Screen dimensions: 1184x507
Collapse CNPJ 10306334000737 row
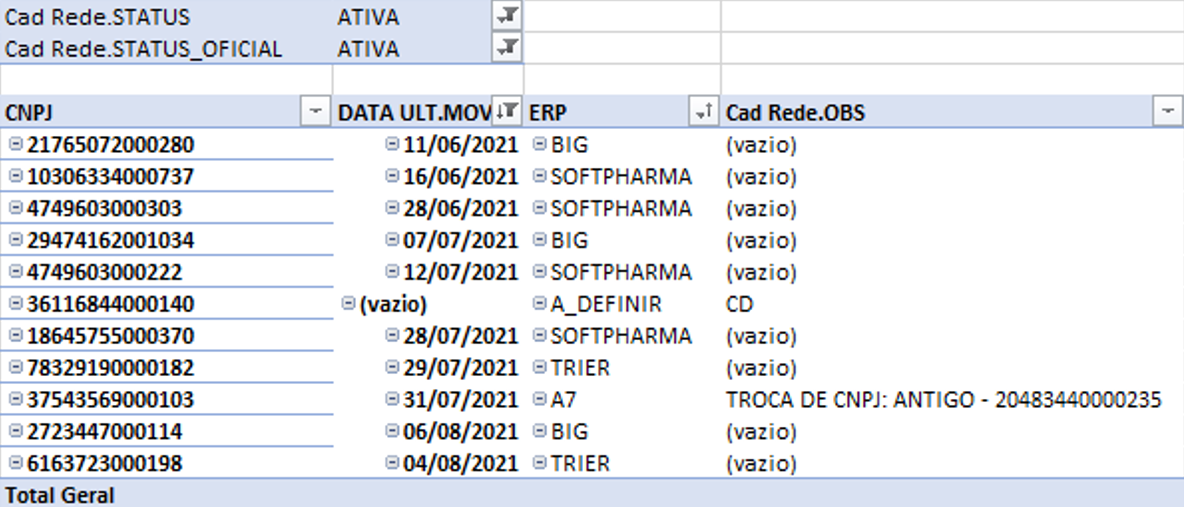tap(15, 177)
